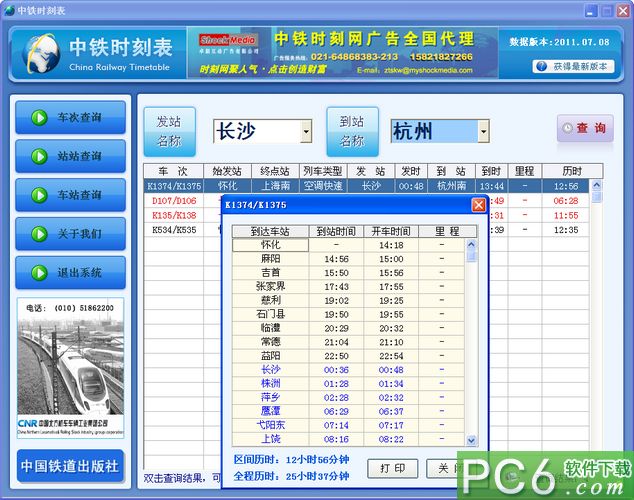This screenshot has width=634, height=500.
Task: Select the 石门县 stop row
Action: coord(349,314)
